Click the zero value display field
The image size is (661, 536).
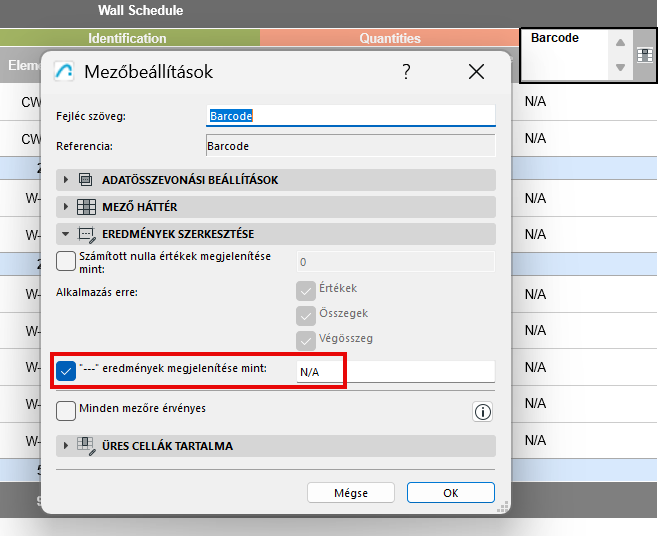tap(395, 262)
